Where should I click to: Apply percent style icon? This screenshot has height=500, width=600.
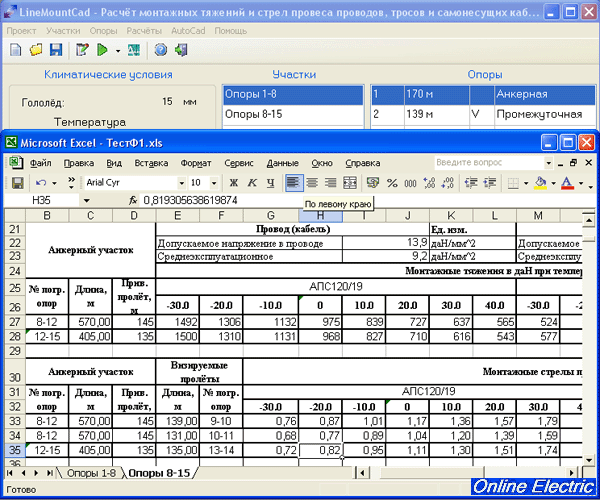392,183
